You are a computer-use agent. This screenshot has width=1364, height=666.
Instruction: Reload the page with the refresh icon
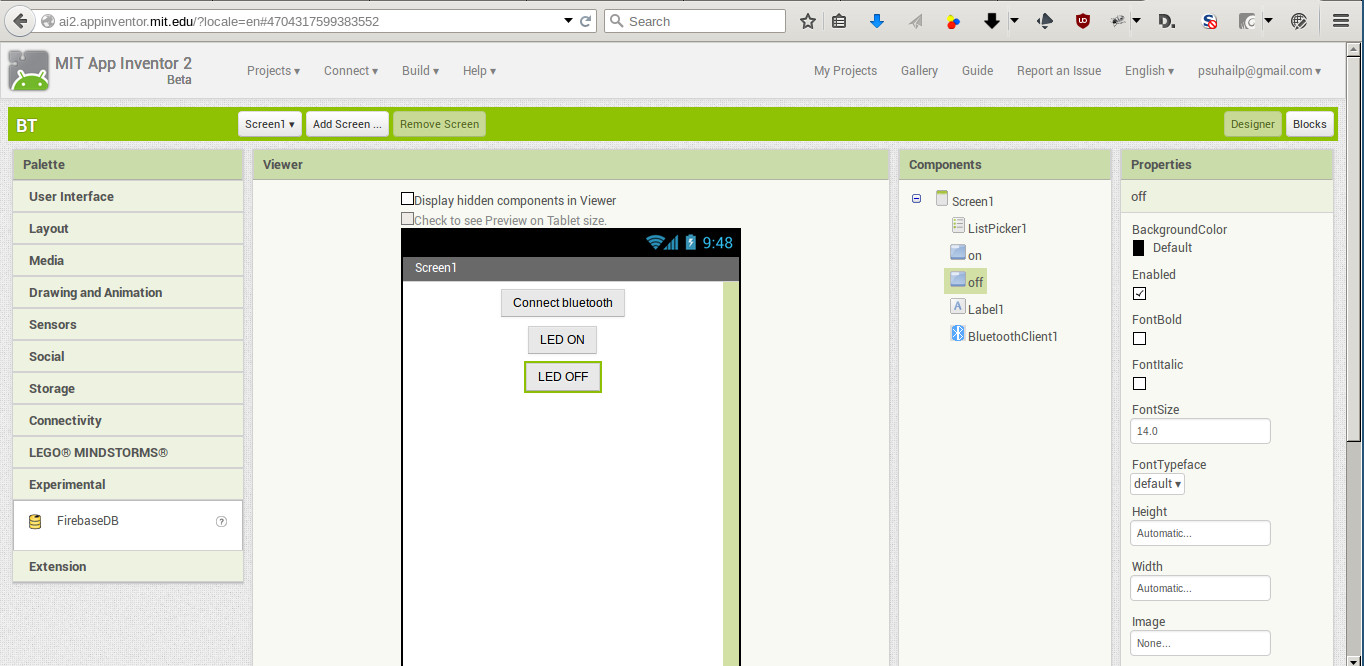click(587, 21)
